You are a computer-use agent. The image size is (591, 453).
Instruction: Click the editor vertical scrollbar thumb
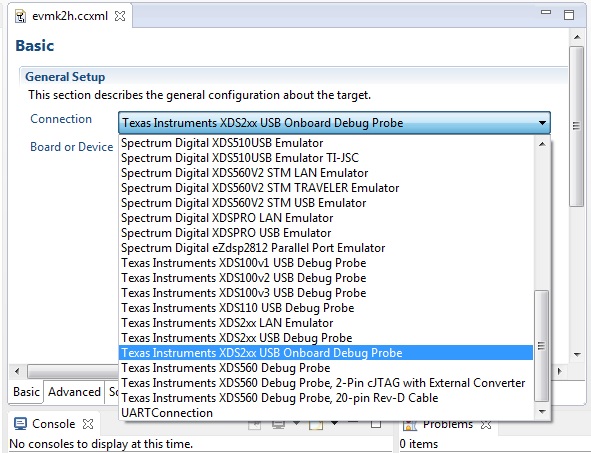576,126
